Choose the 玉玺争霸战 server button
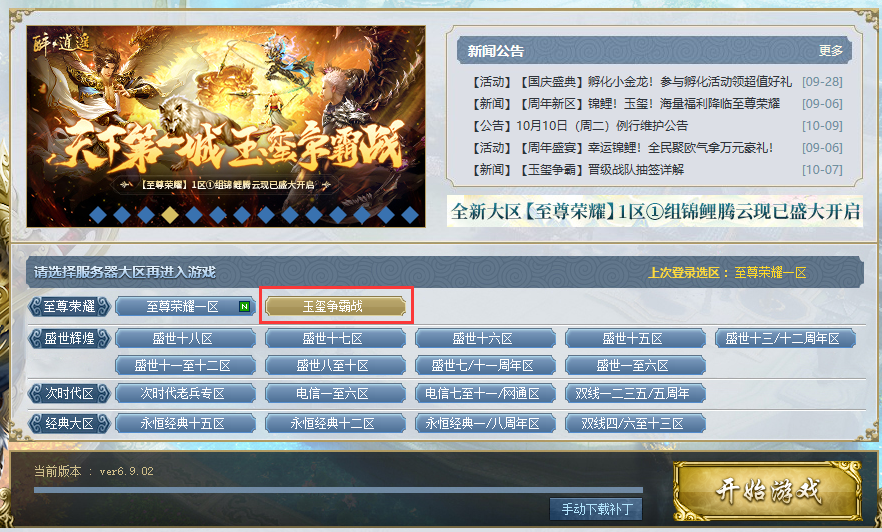 click(x=335, y=306)
